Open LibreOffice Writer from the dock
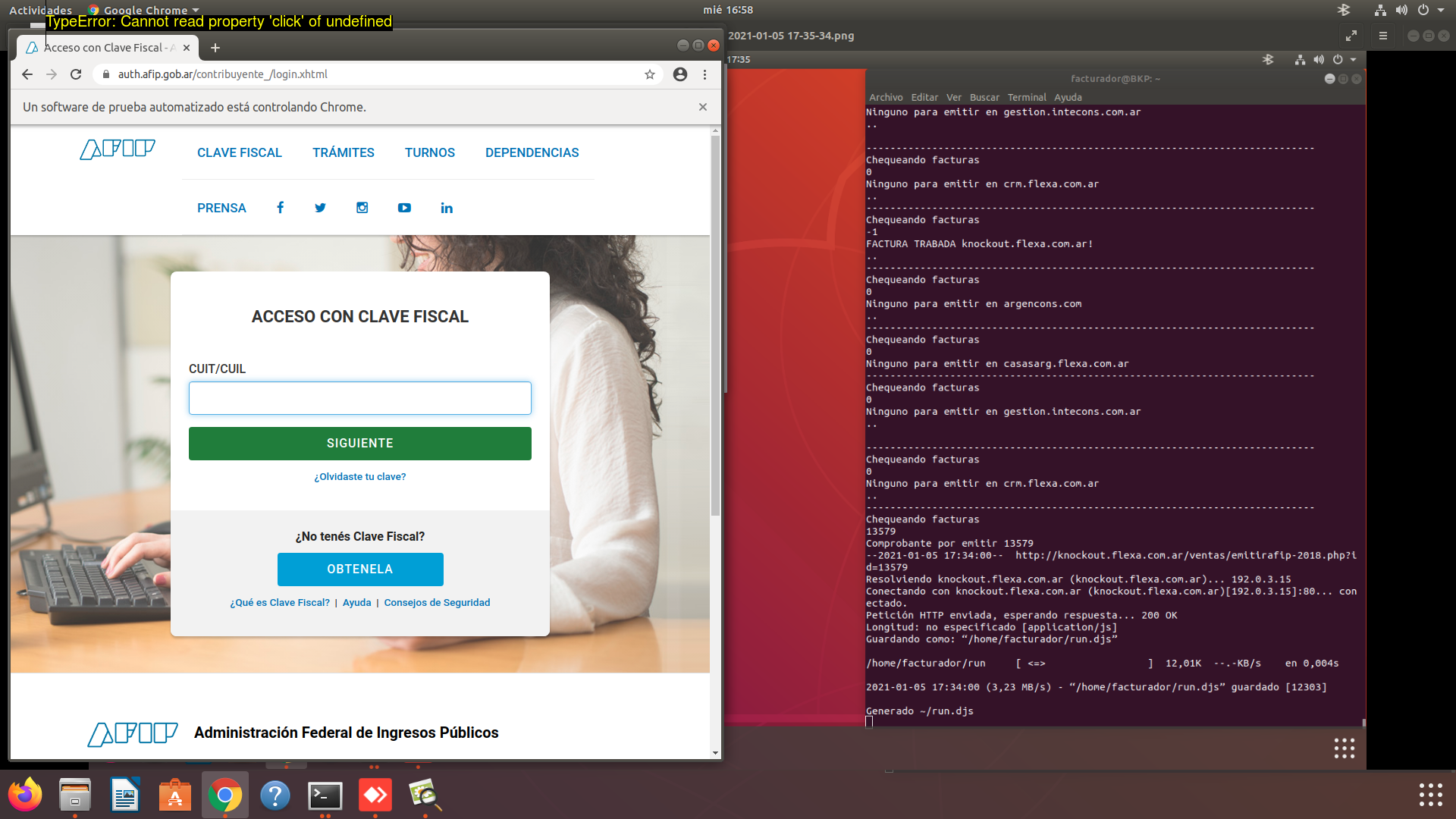This screenshot has height=819, width=1456. tap(125, 795)
